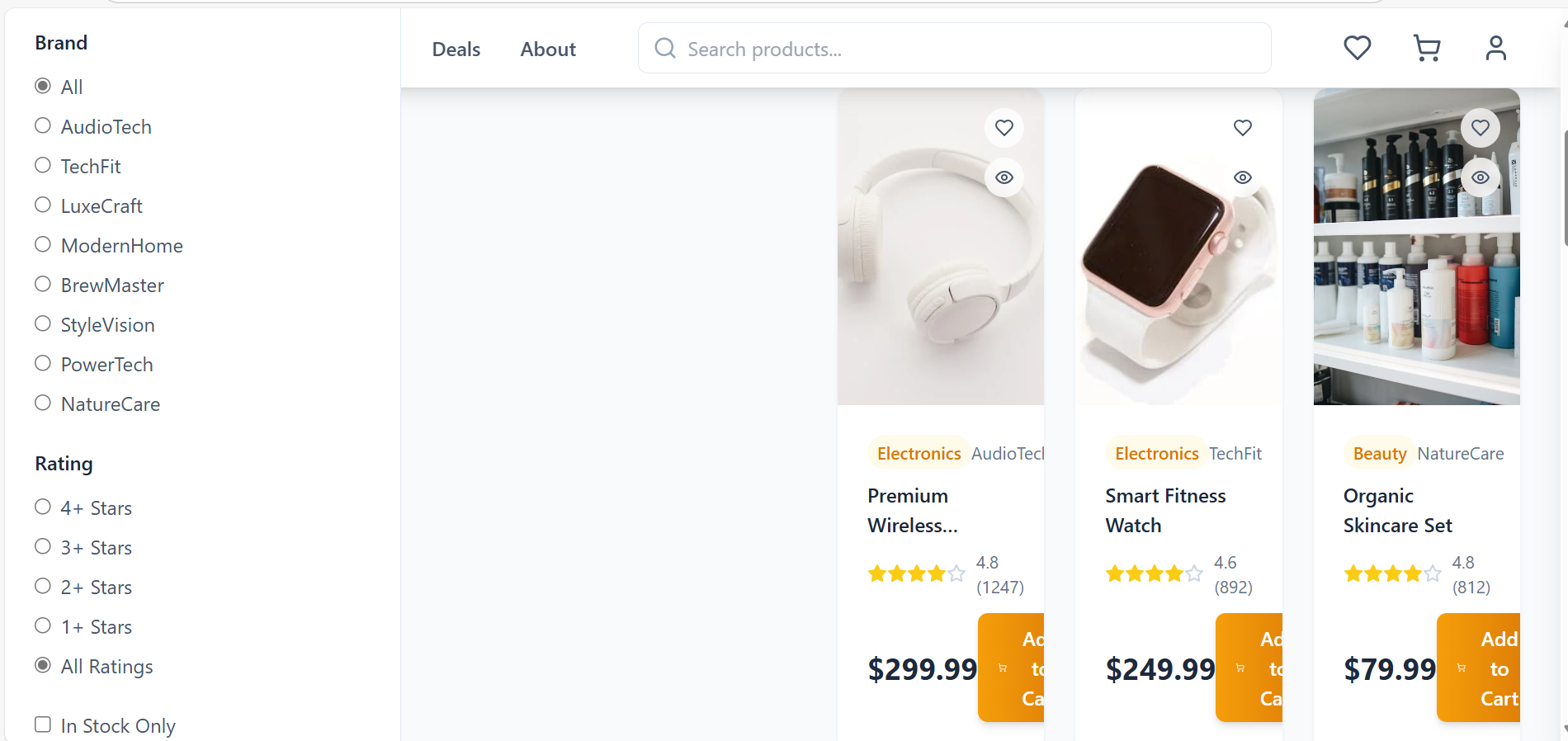Quick view the Organic Skincare Set via eye icon

tap(1480, 177)
